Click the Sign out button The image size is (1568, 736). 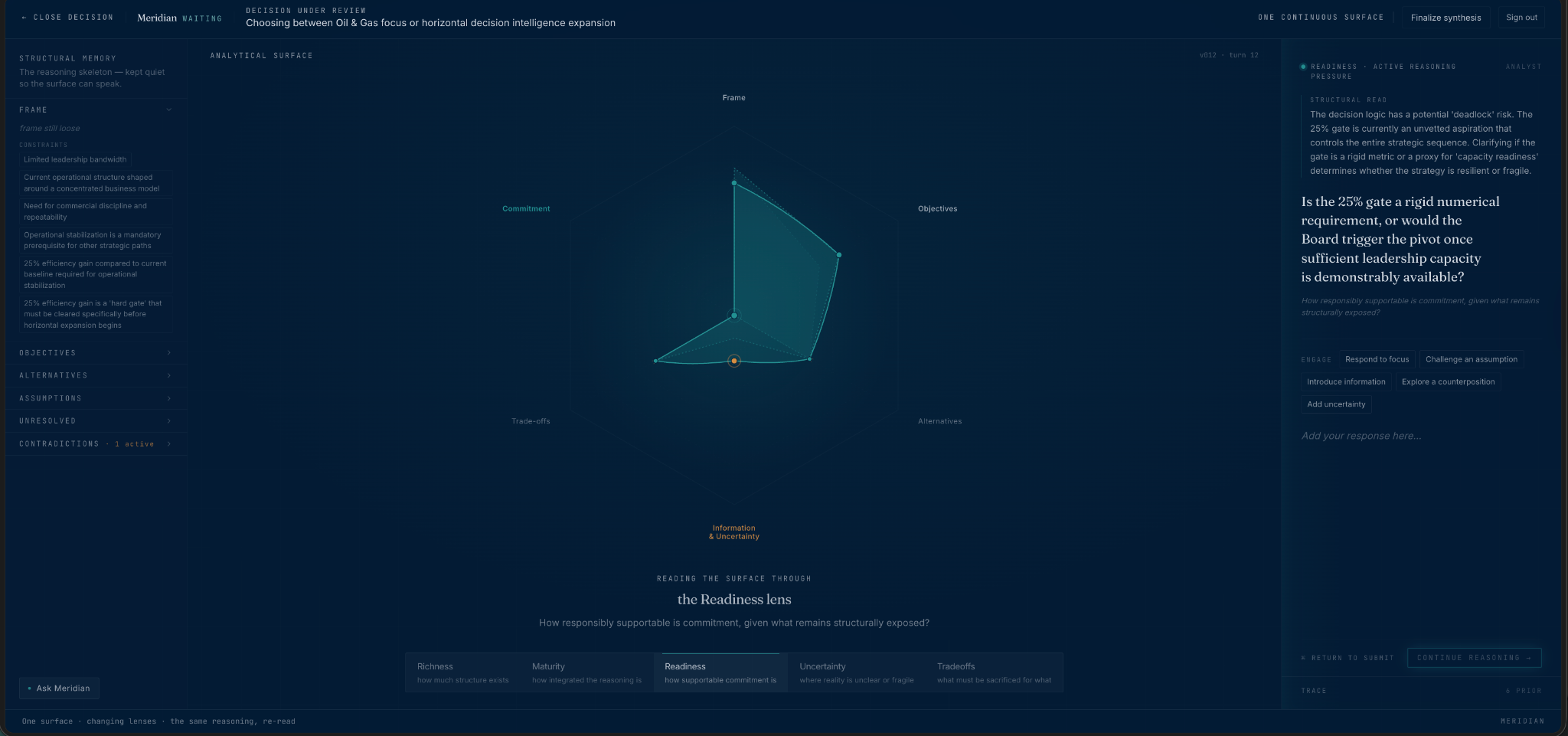[x=1521, y=18]
